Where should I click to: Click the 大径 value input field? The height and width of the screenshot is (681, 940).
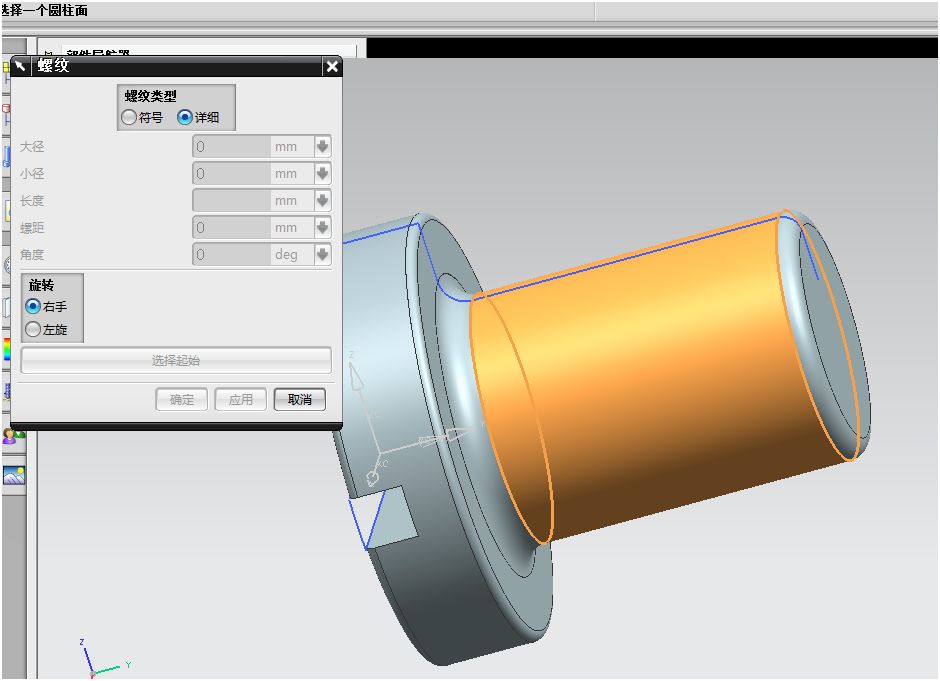point(231,146)
